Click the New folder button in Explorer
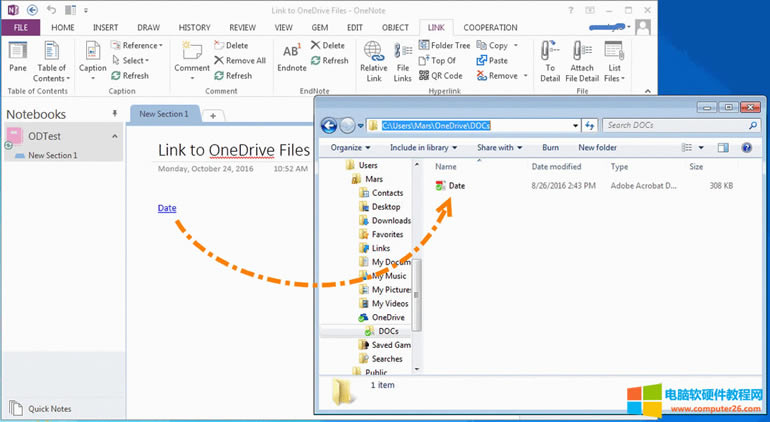770x422 pixels. tap(597, 148)
